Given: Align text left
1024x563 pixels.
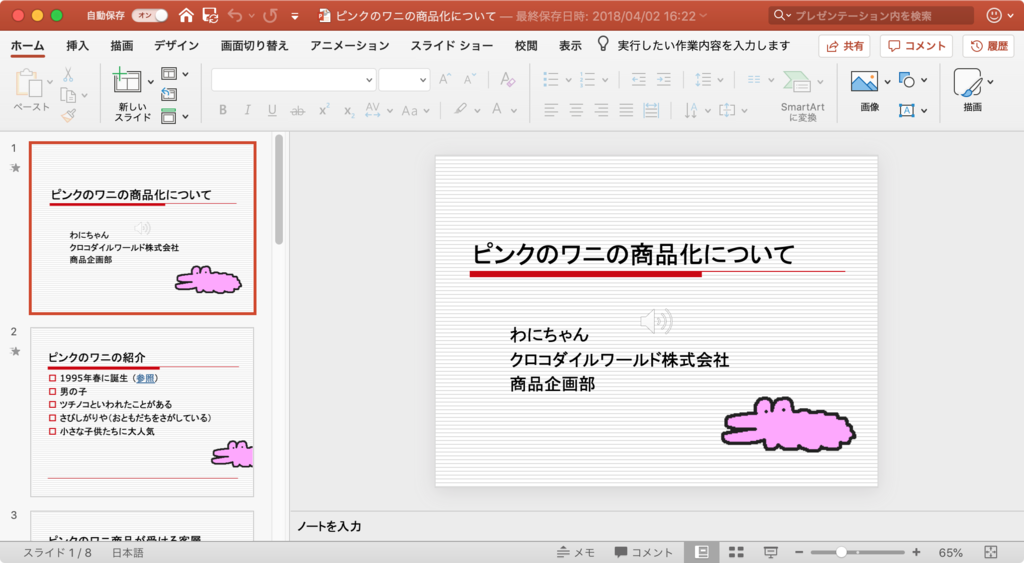Looking at the screenshot, I should tap(551, 110).
